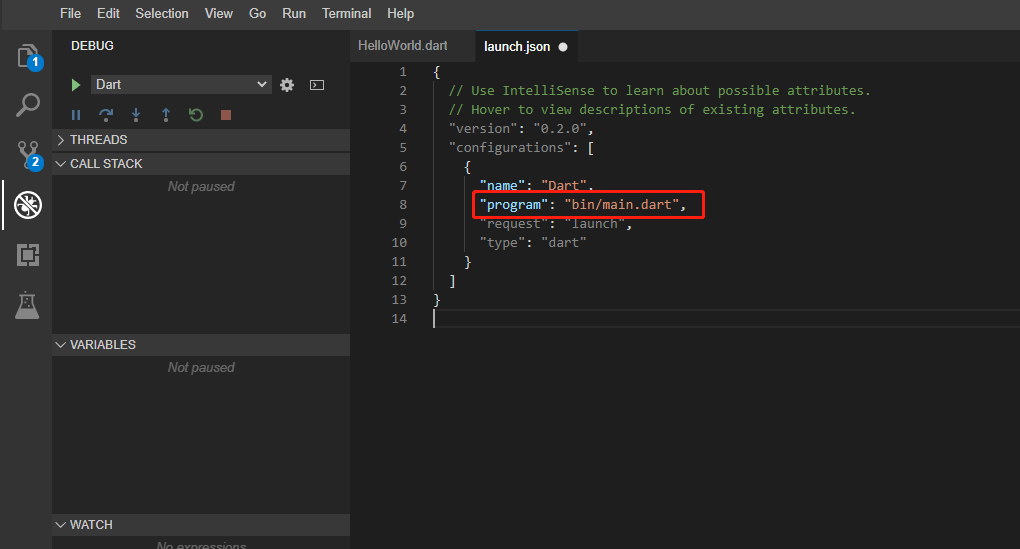Screen dimensions: 1020x549
Task: Select the Debug view icon
Action: (28, 205)
